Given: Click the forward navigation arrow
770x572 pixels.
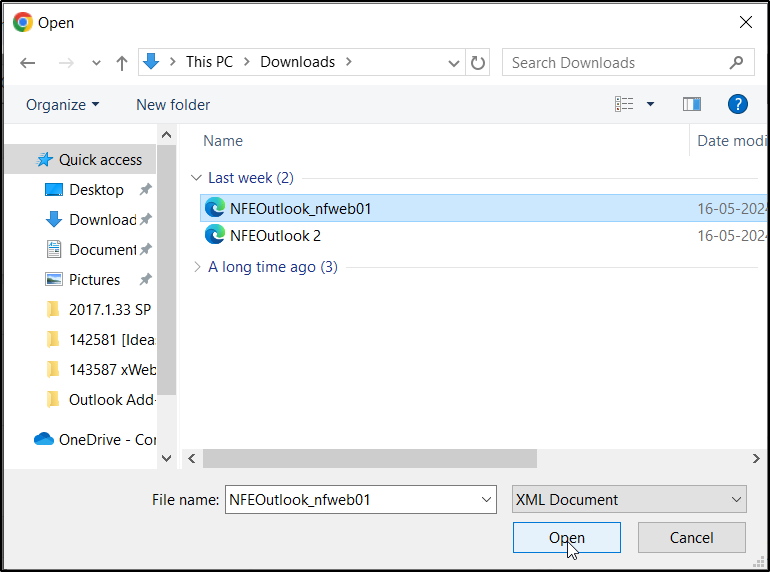Looking at the screenshot, I should pyautogui.click(x=66, y=63).
